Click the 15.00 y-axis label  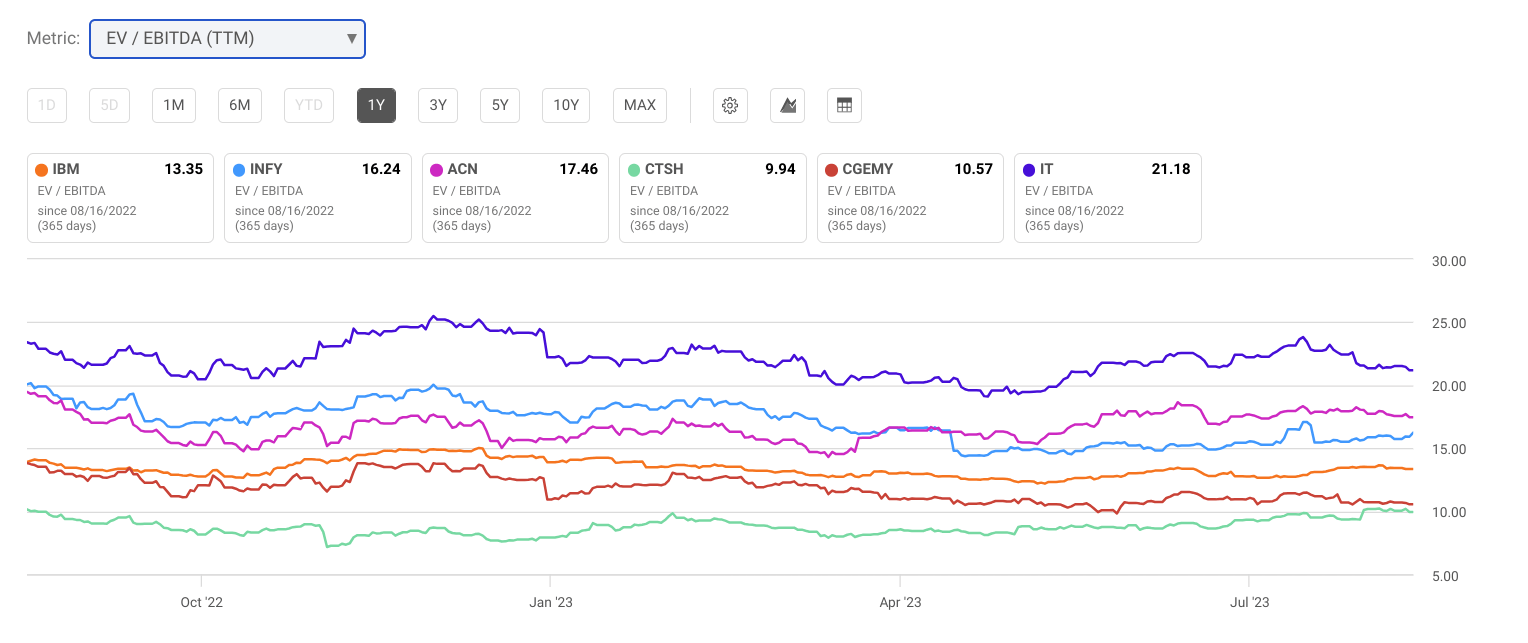point(1448,450)
